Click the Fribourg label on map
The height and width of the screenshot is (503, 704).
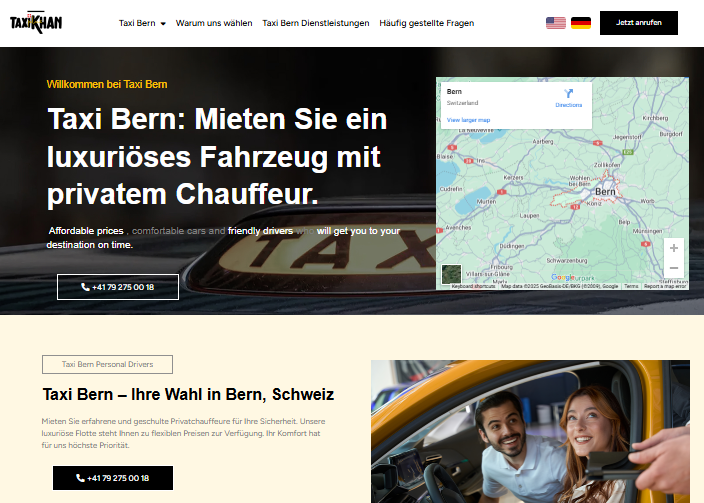(x=501, y=267)
